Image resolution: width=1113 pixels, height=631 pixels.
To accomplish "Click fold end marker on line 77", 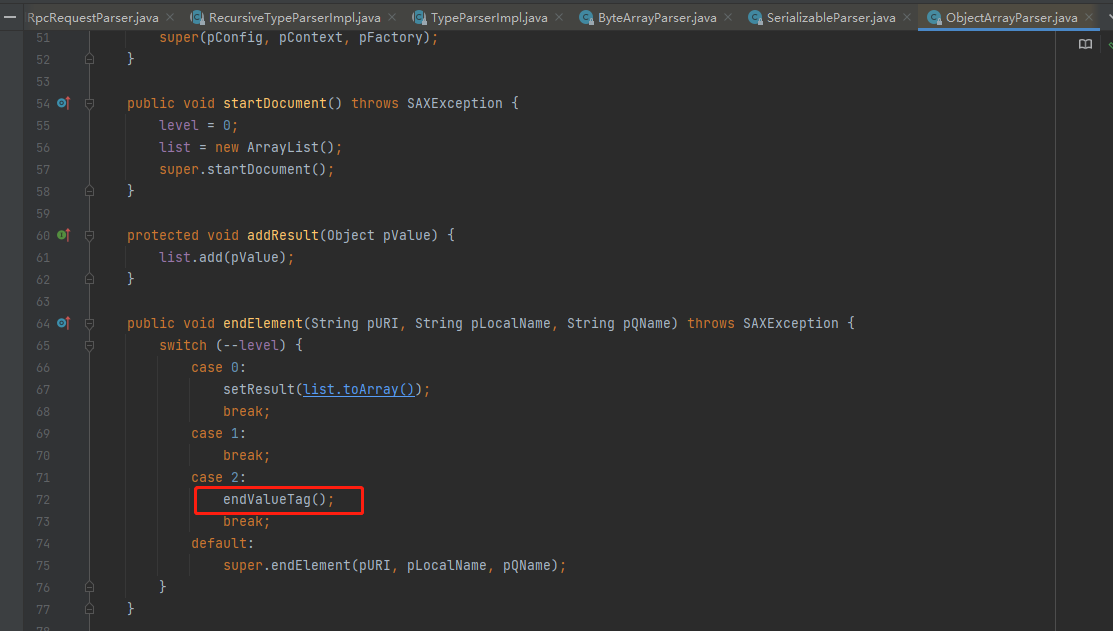I will 89,609.
